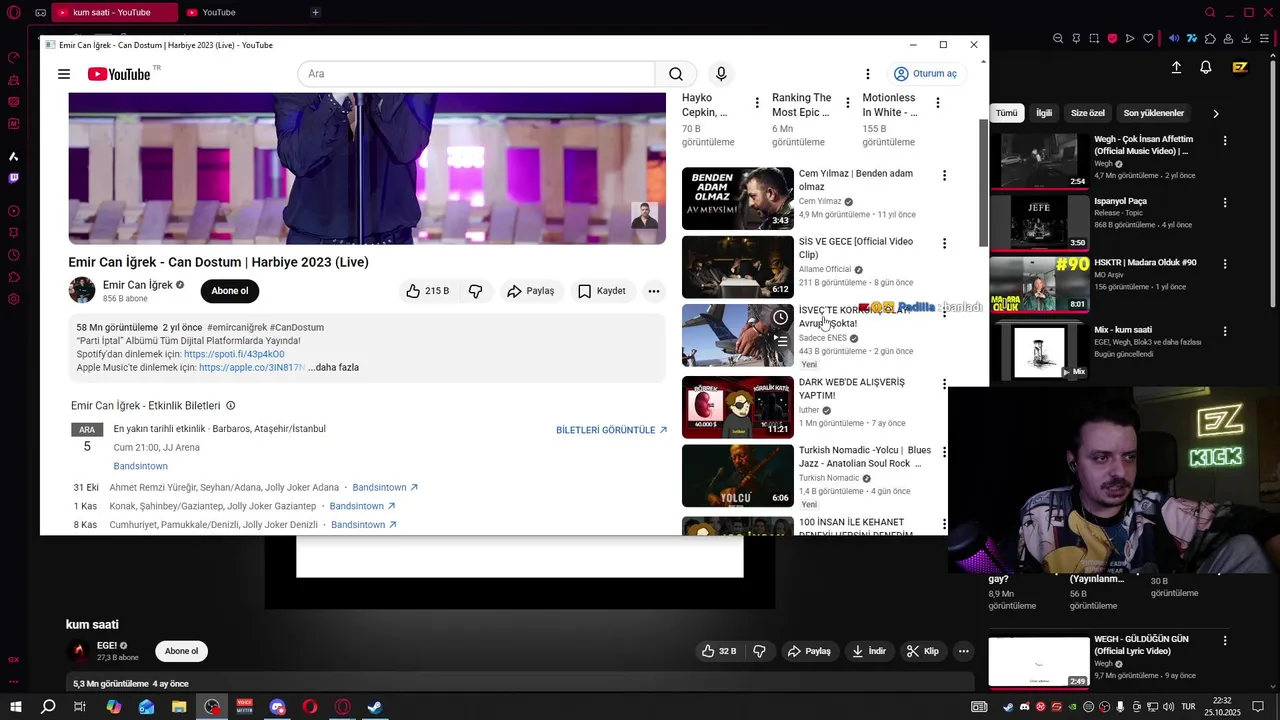1280x720 pixels.
Task: Open options menu for Turkish Nomadic Yolcu
Action: click(x=944, y=453)
